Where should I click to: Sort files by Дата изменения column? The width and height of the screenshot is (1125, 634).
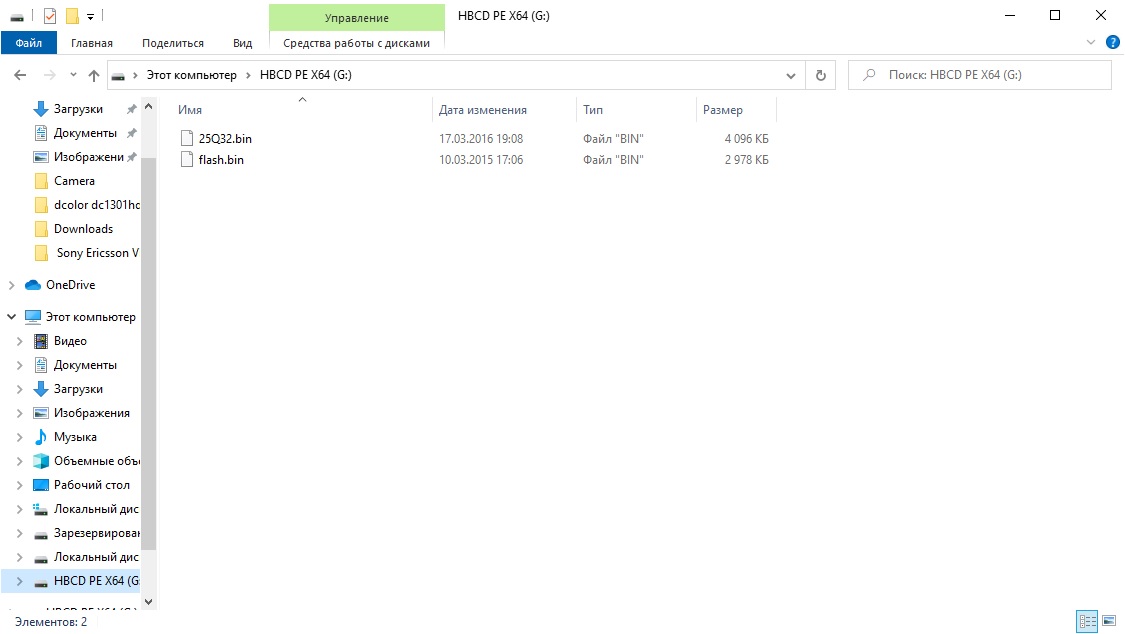483,110
